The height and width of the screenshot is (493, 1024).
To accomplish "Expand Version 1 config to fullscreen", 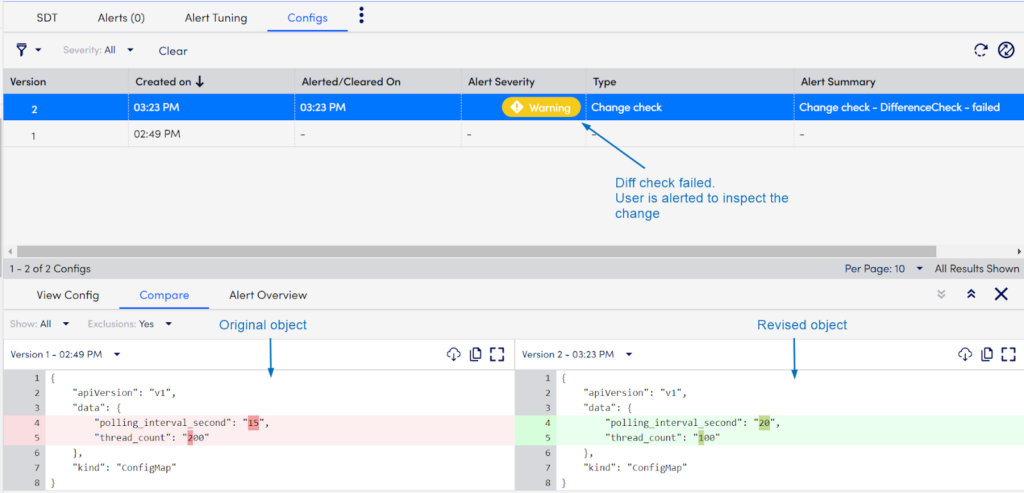I will pyautogui.click(x=498, y=354).
